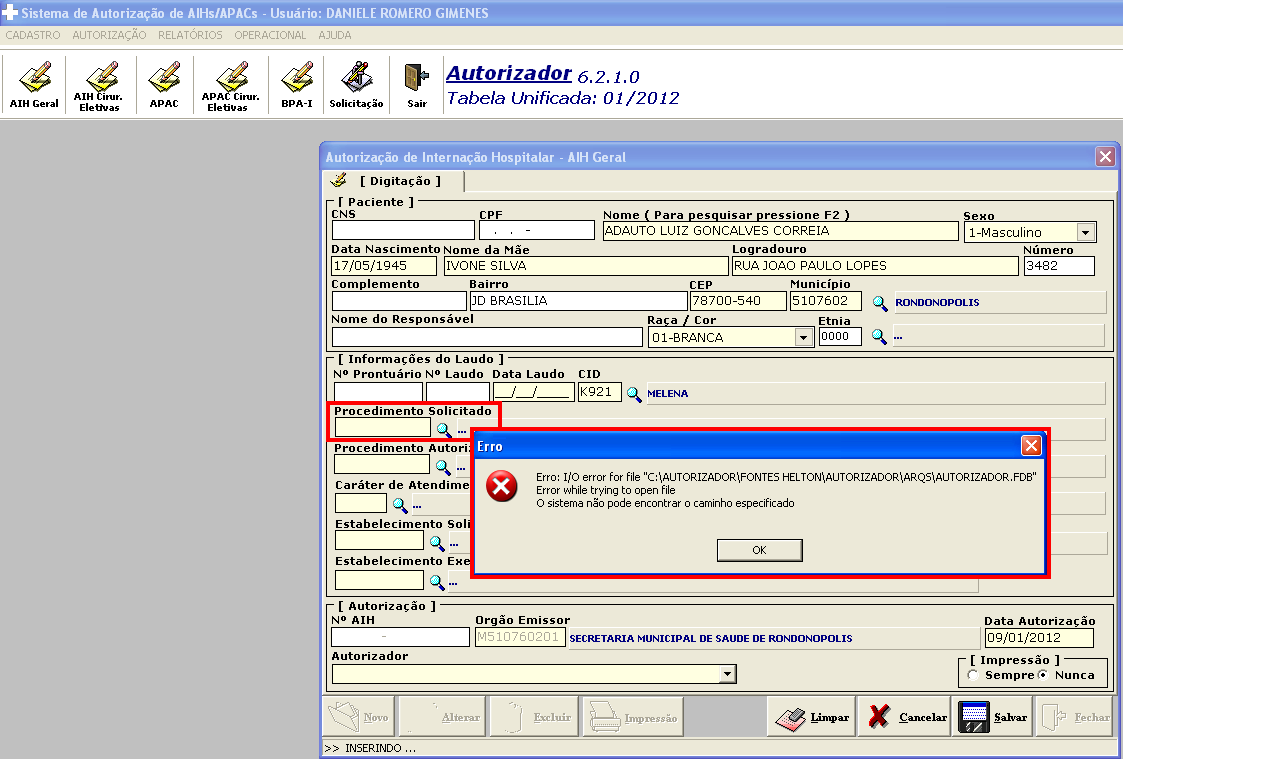Focus the Nº Prontuário field
The width and height of the screenshot is (1280, 759).
click(378, 392)
